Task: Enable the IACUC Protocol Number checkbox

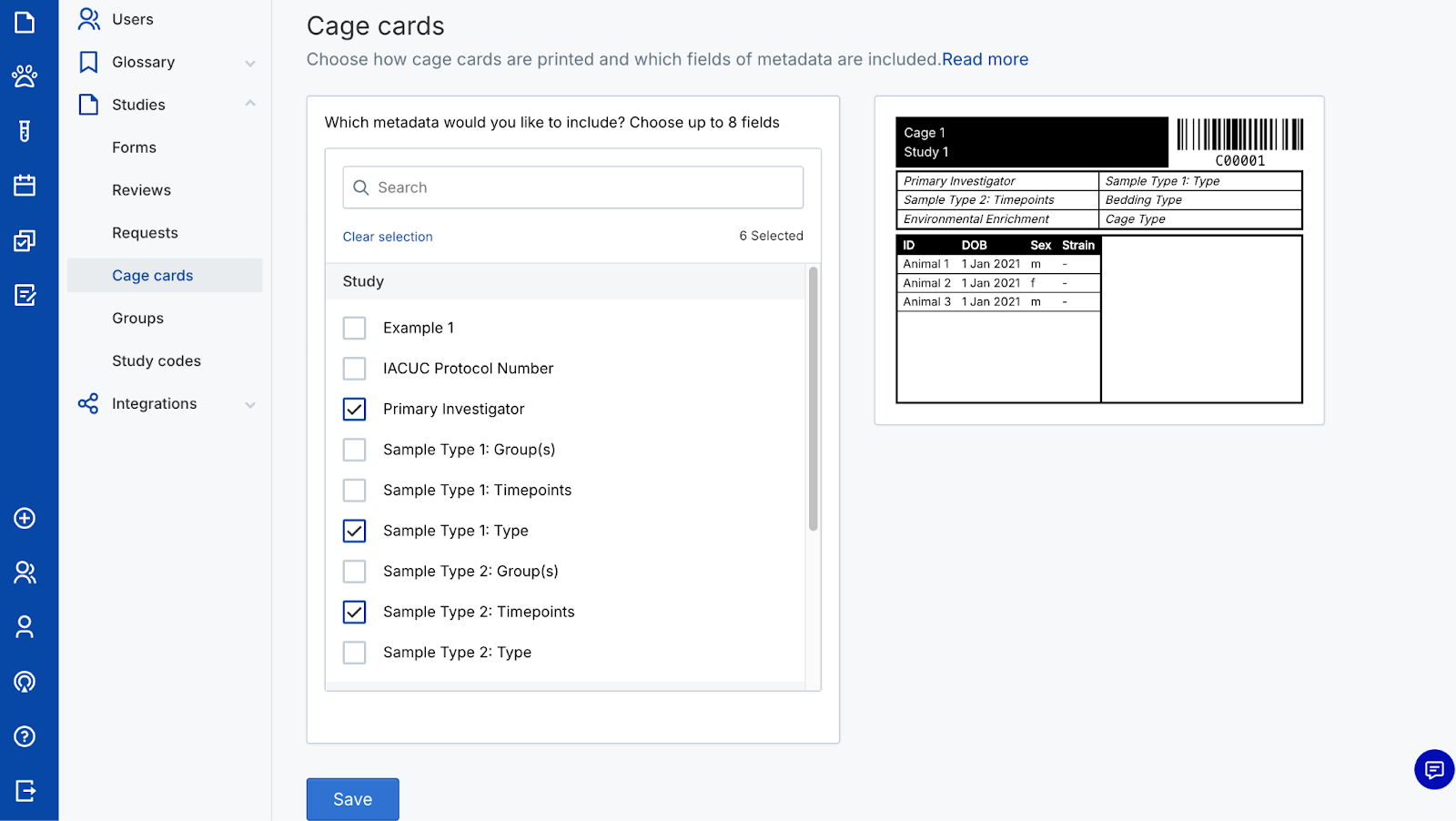Action: 354,369
